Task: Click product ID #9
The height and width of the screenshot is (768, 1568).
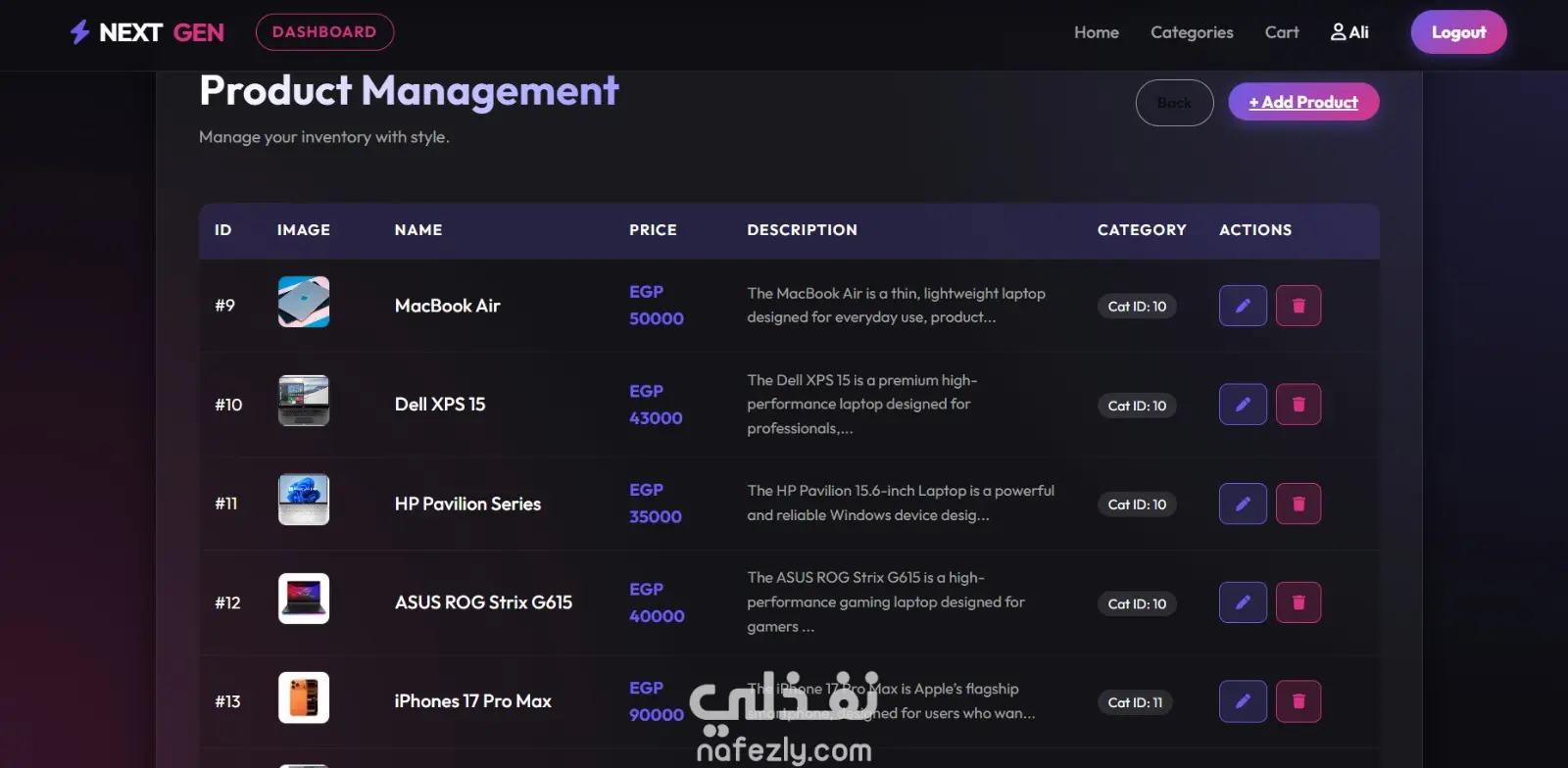Action: [225, 306]
